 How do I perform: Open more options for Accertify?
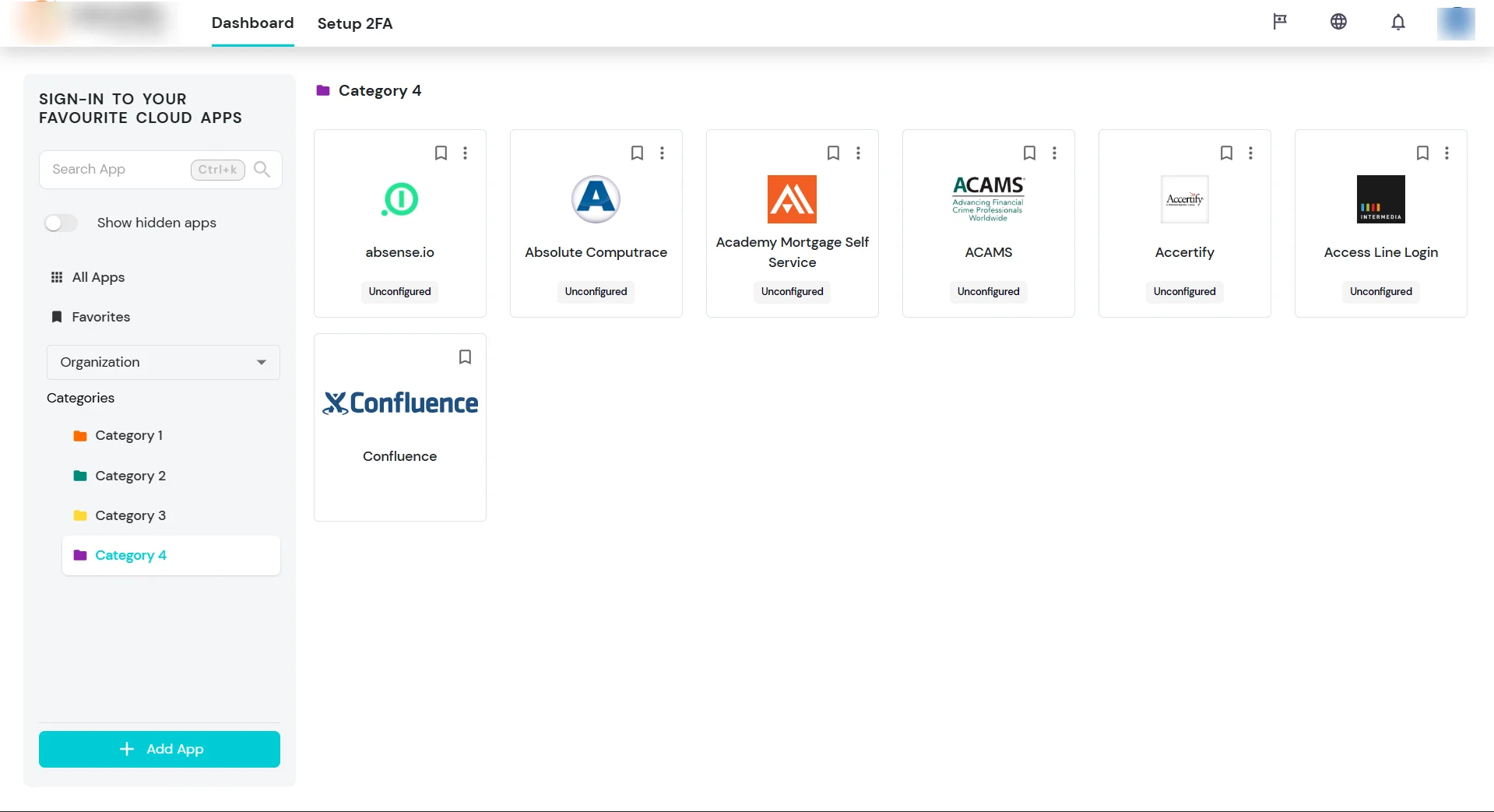point(1250,153)
